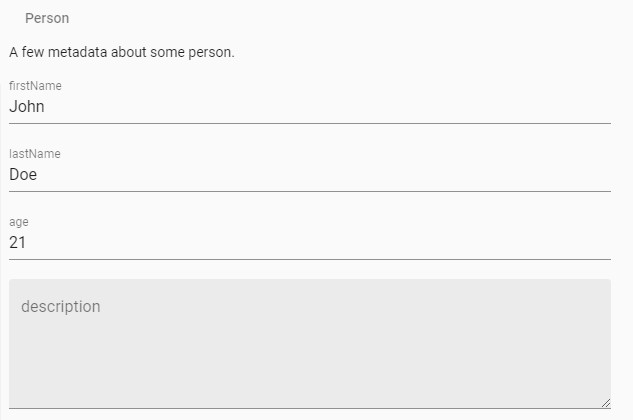Place cursor on the text John

click(x=27, y=106)
